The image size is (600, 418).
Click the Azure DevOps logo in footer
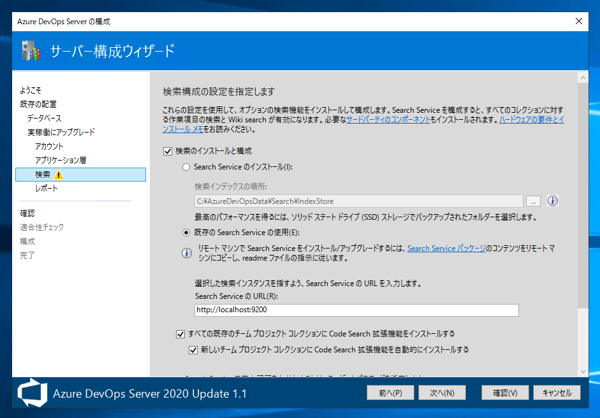click(x=33, y=393)
